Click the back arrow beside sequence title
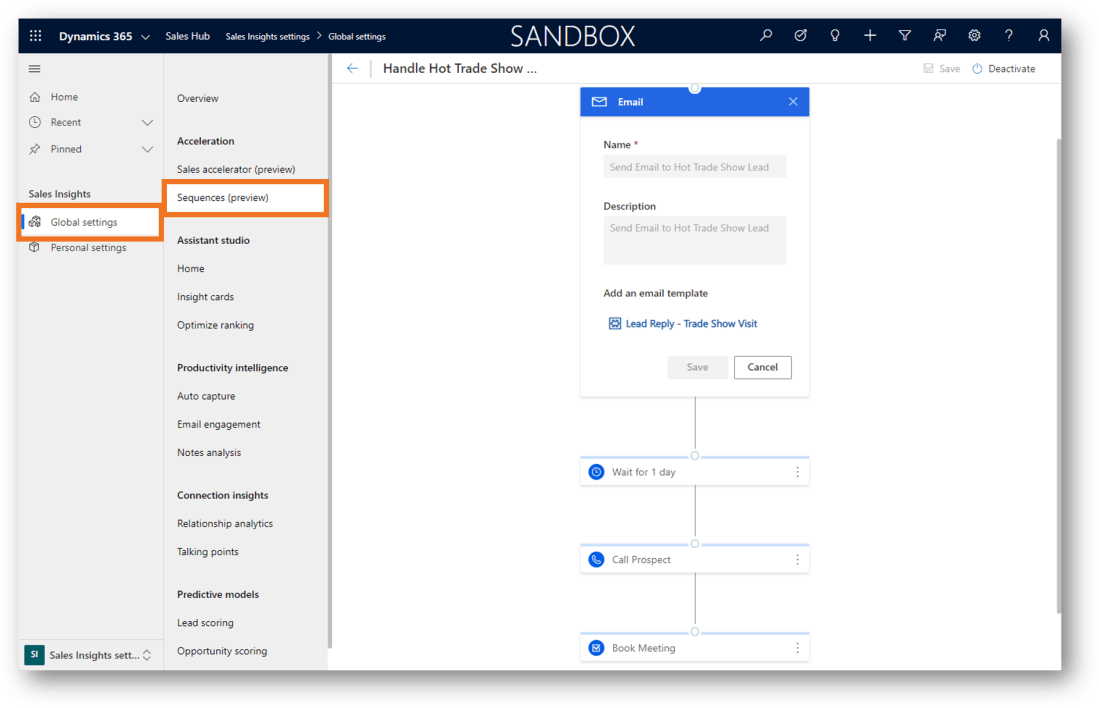The image size is (1099, 708). point(352,69)
